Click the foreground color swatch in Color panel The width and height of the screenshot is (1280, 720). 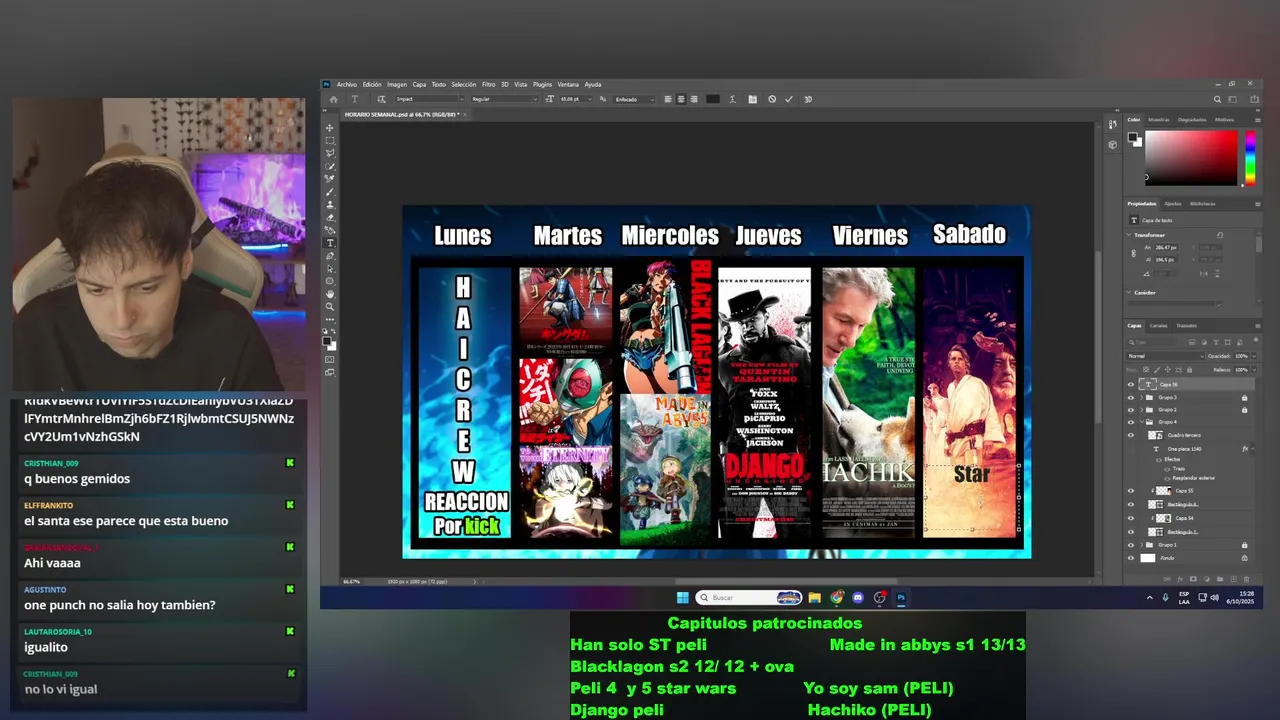tap(1132, 137)
